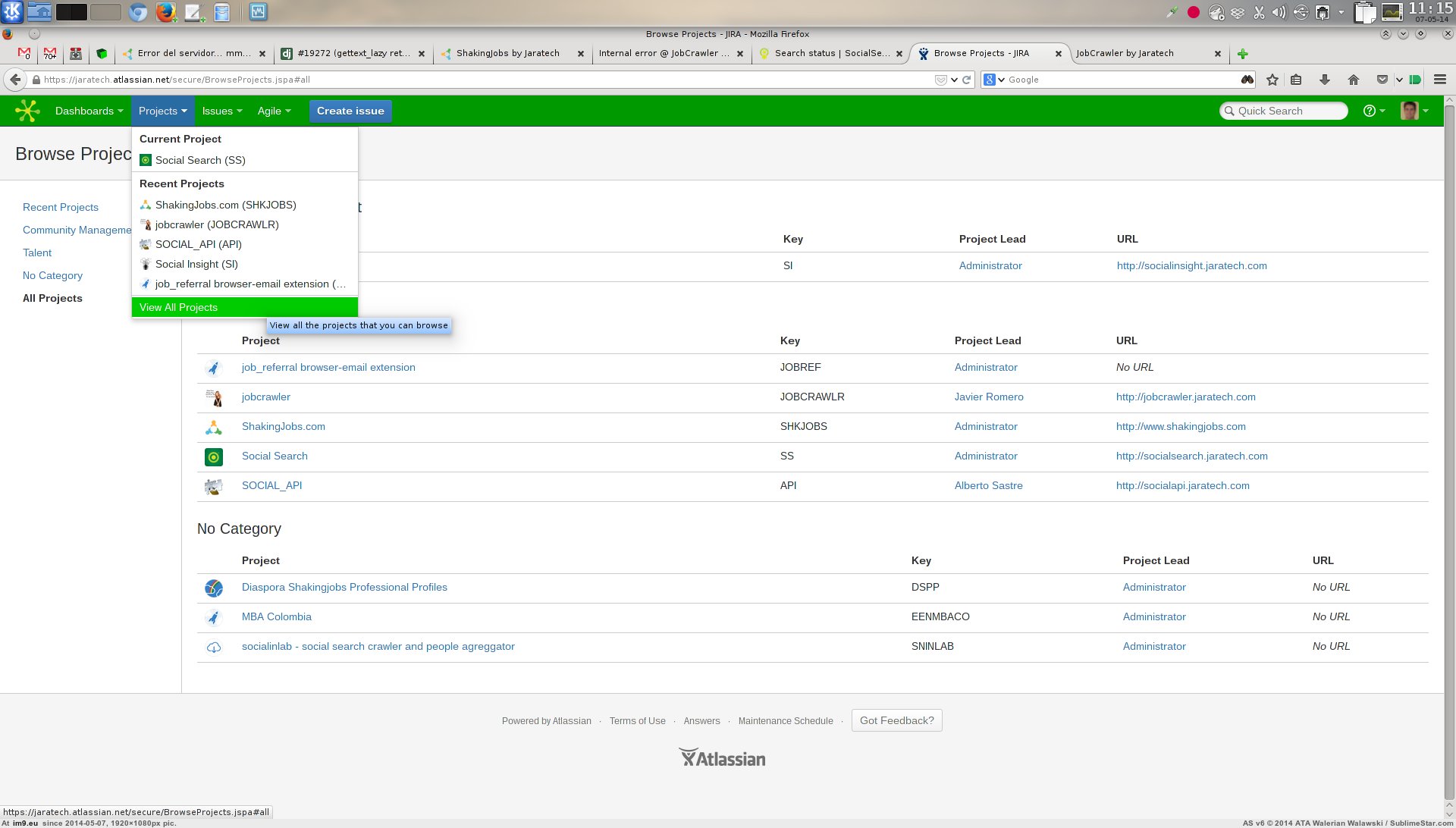This screenshot has height=828, width=1456.
Task: Bookmark this page with star icon
Action: [x=1272, y=80]
